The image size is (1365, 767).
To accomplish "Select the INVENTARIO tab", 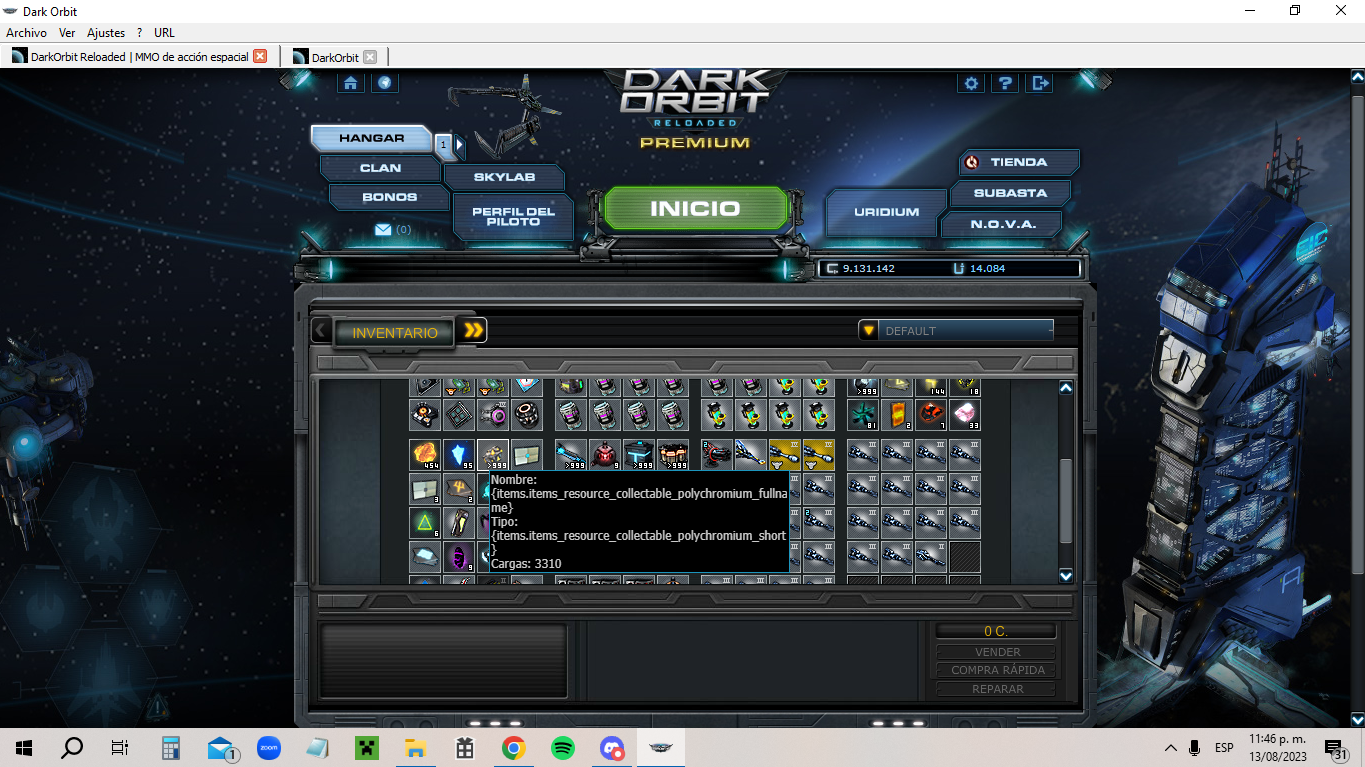I will [x=395, y=332].
